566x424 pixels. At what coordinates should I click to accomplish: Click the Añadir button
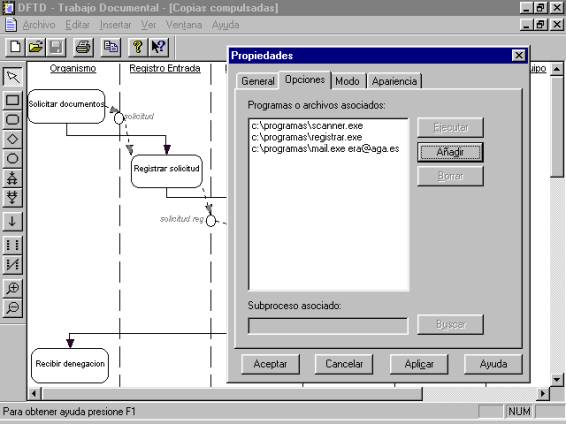pyautogui.click(x=450, y=152)
